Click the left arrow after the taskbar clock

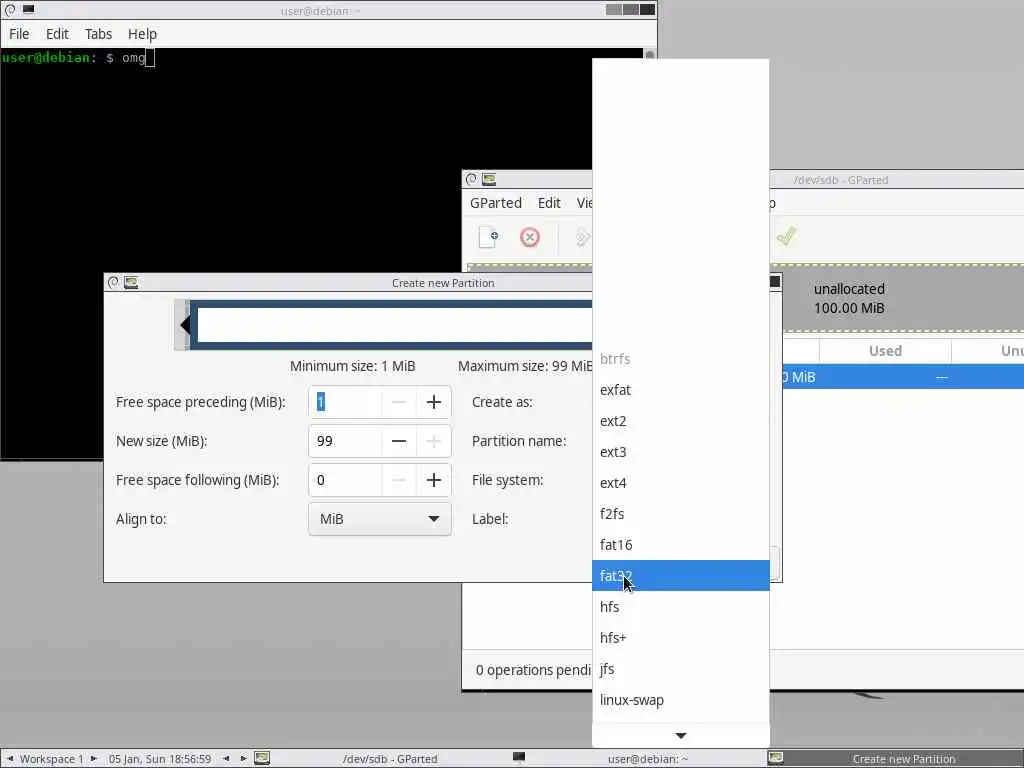(226, 759)
